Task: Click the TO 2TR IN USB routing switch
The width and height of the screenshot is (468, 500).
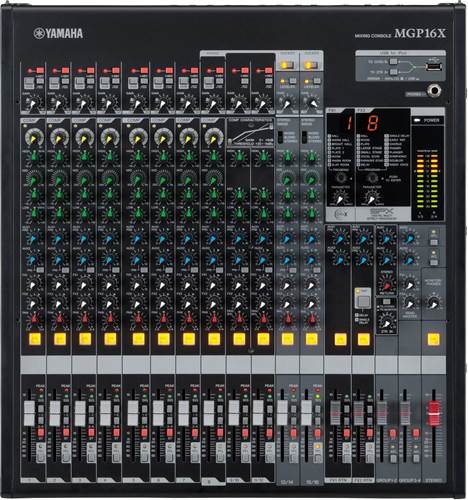Action: click(393, 72)
